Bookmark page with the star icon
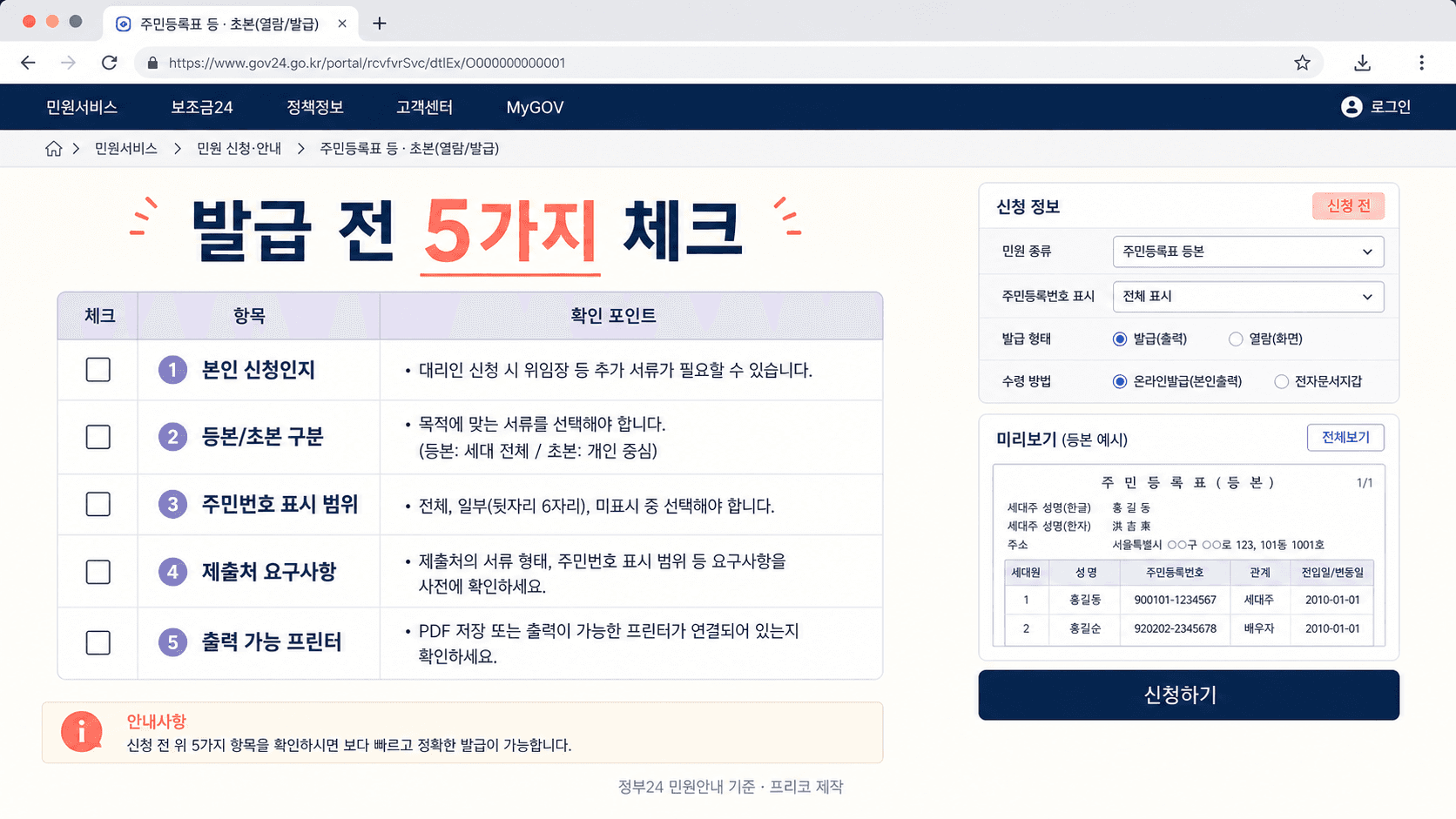Screen dimensions: 1456x819 click(1302, 63)
